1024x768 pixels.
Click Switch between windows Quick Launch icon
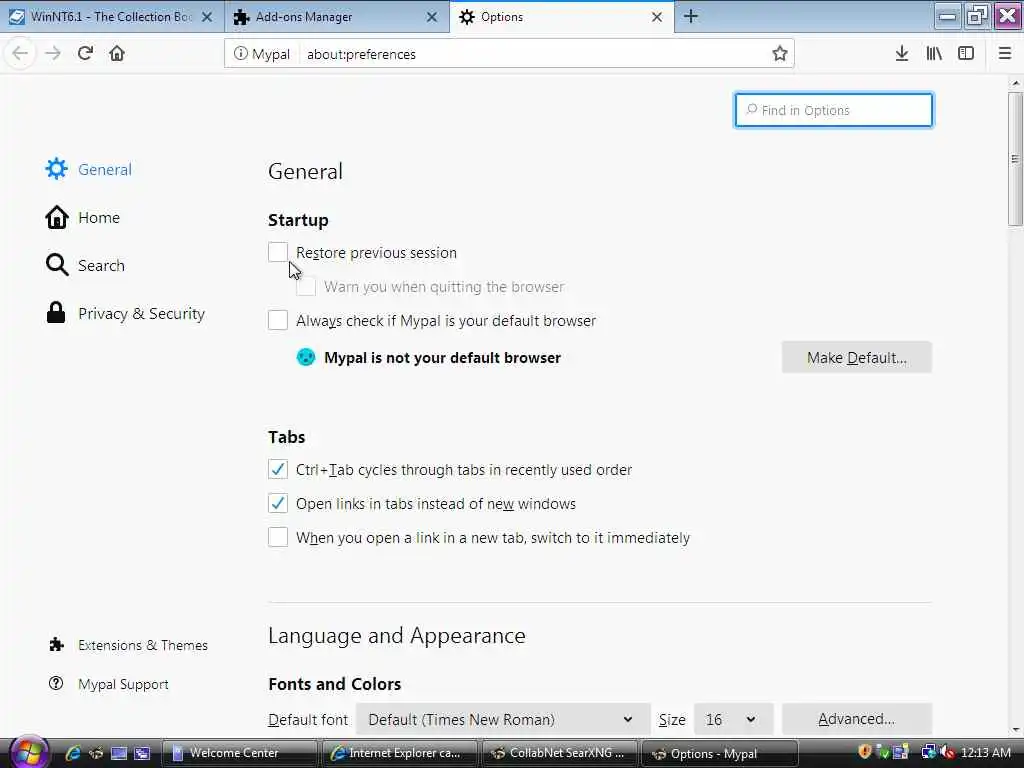(x=142, y=753)
